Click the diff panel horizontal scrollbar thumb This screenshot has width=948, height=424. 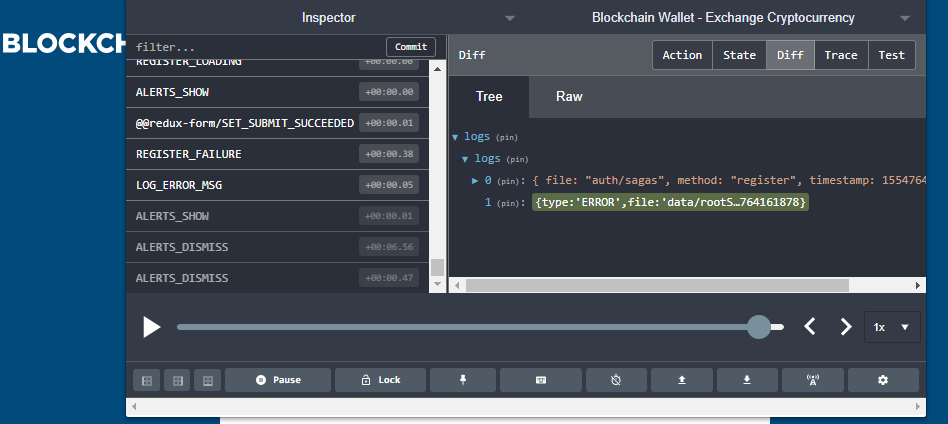click(x=657, y=285)
